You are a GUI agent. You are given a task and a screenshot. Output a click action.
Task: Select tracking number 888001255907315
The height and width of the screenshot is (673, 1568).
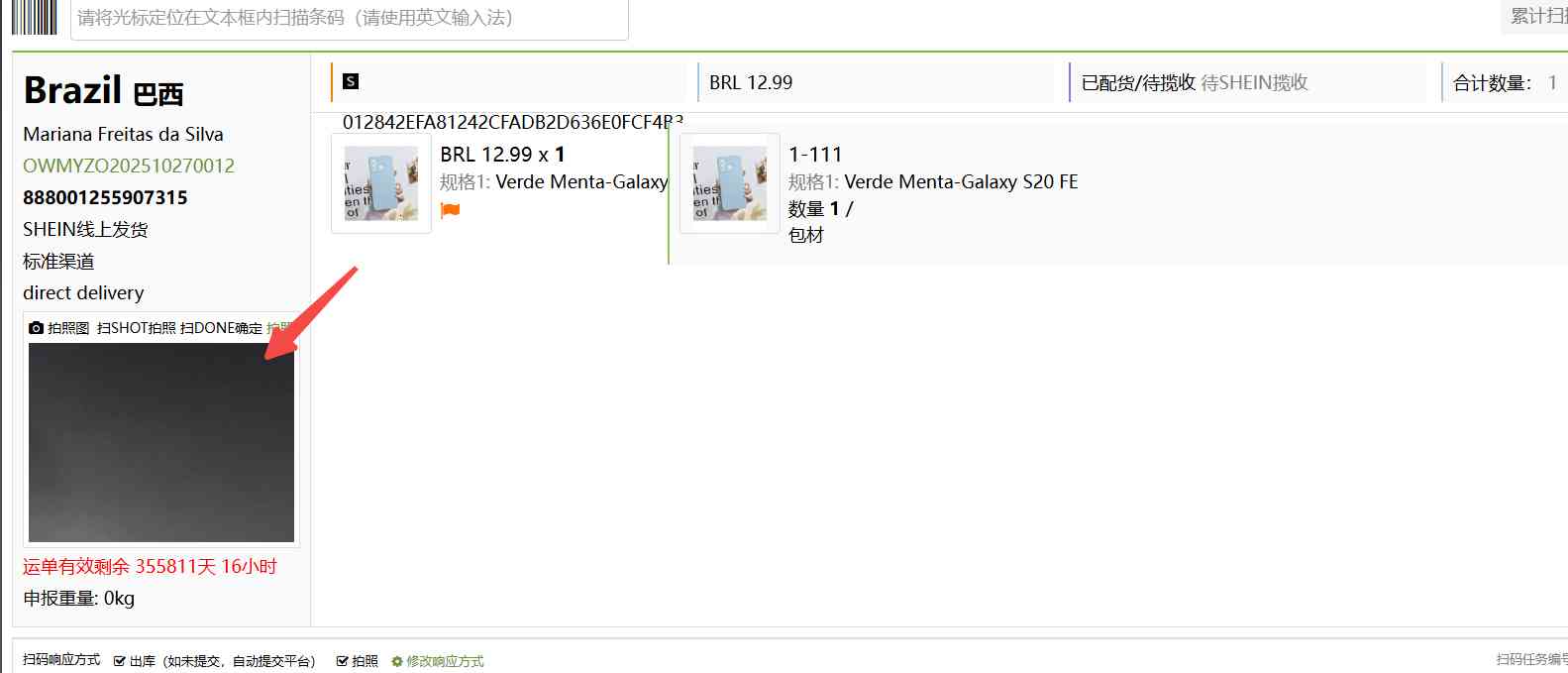[105, 197]
